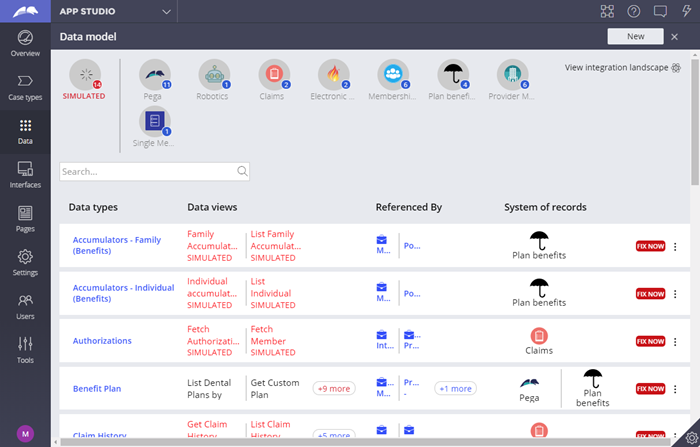The width and height of the screenshot is (700, 447).
Task: Click the vertical scrollbar
Action: point(695,121)
